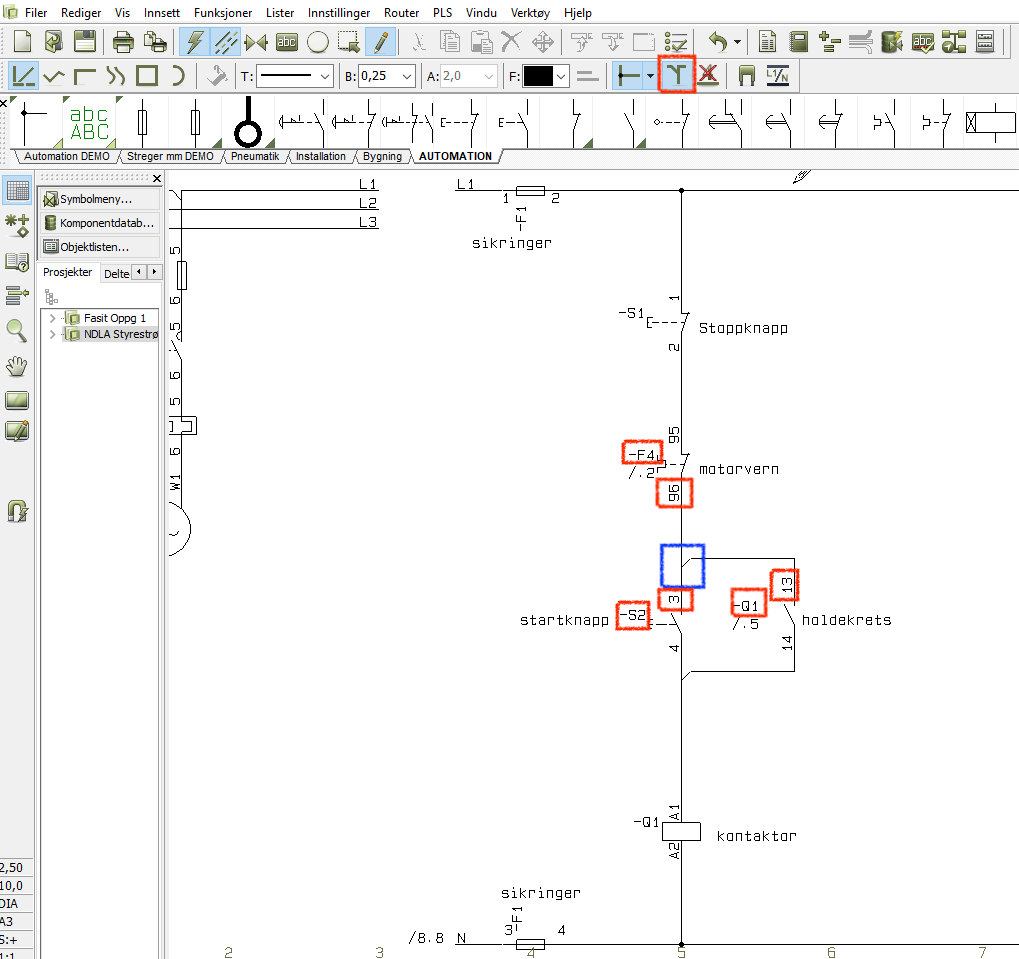Select the Symbols tool (bowtie icon)

click(256, 43)
